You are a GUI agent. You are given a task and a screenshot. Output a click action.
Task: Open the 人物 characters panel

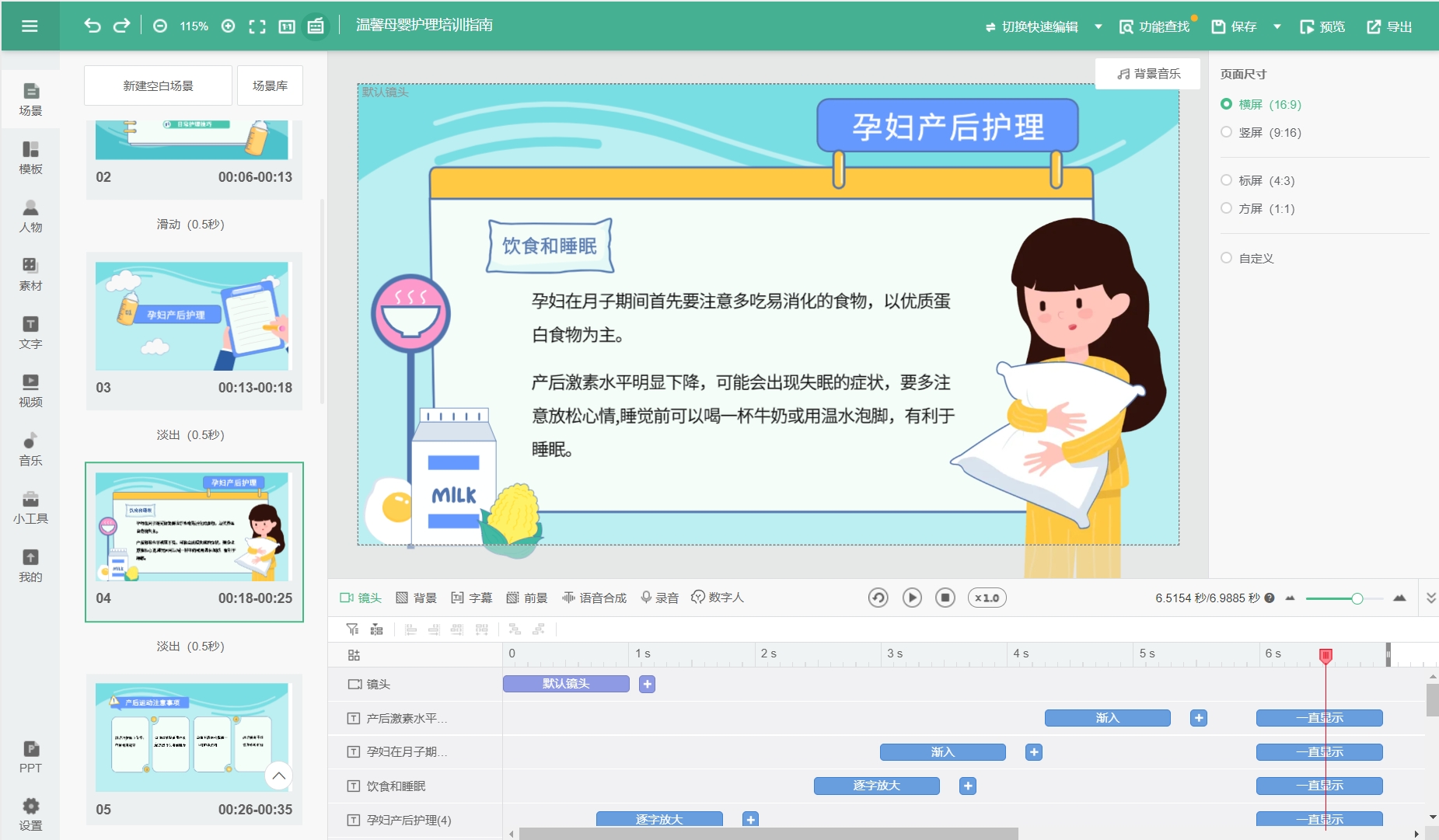(30, 216)
